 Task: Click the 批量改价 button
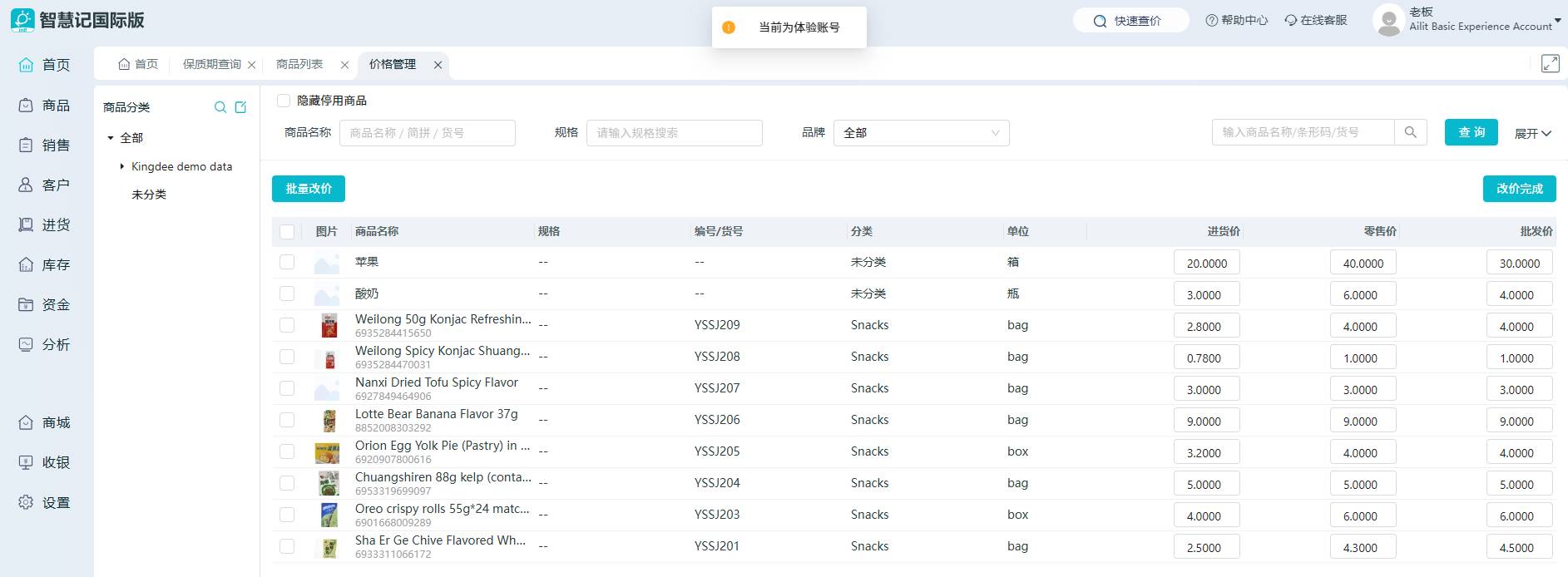(308, 189)
